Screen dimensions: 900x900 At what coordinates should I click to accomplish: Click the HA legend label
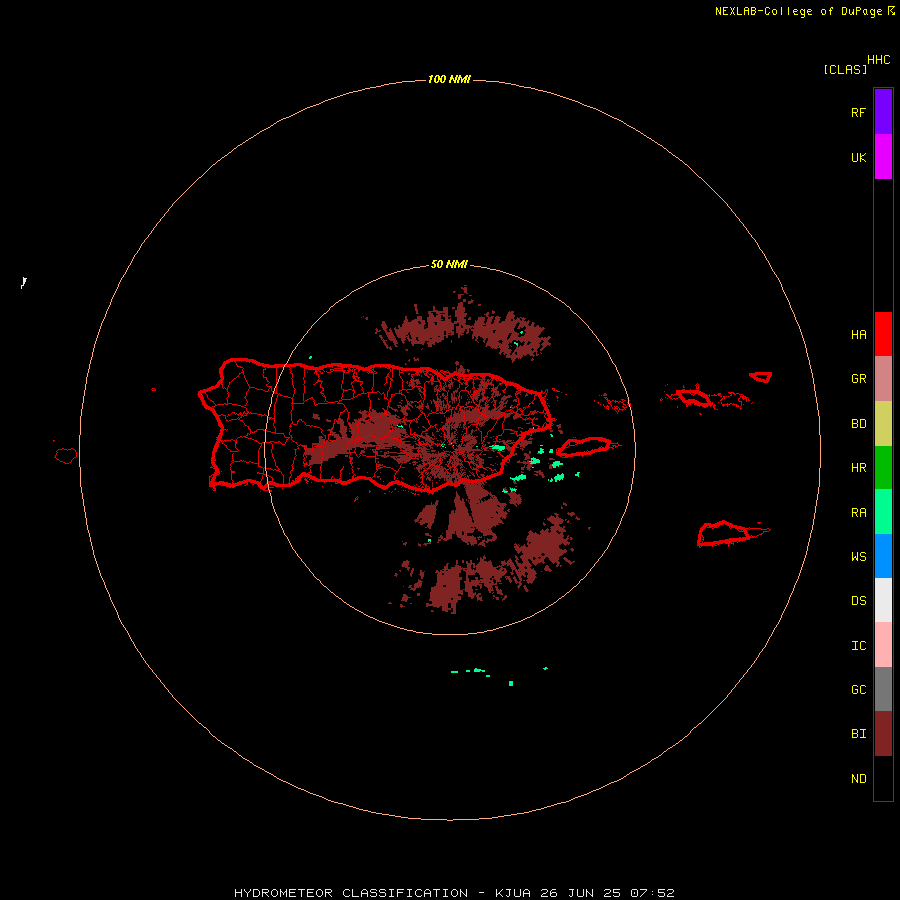point(858,335)
